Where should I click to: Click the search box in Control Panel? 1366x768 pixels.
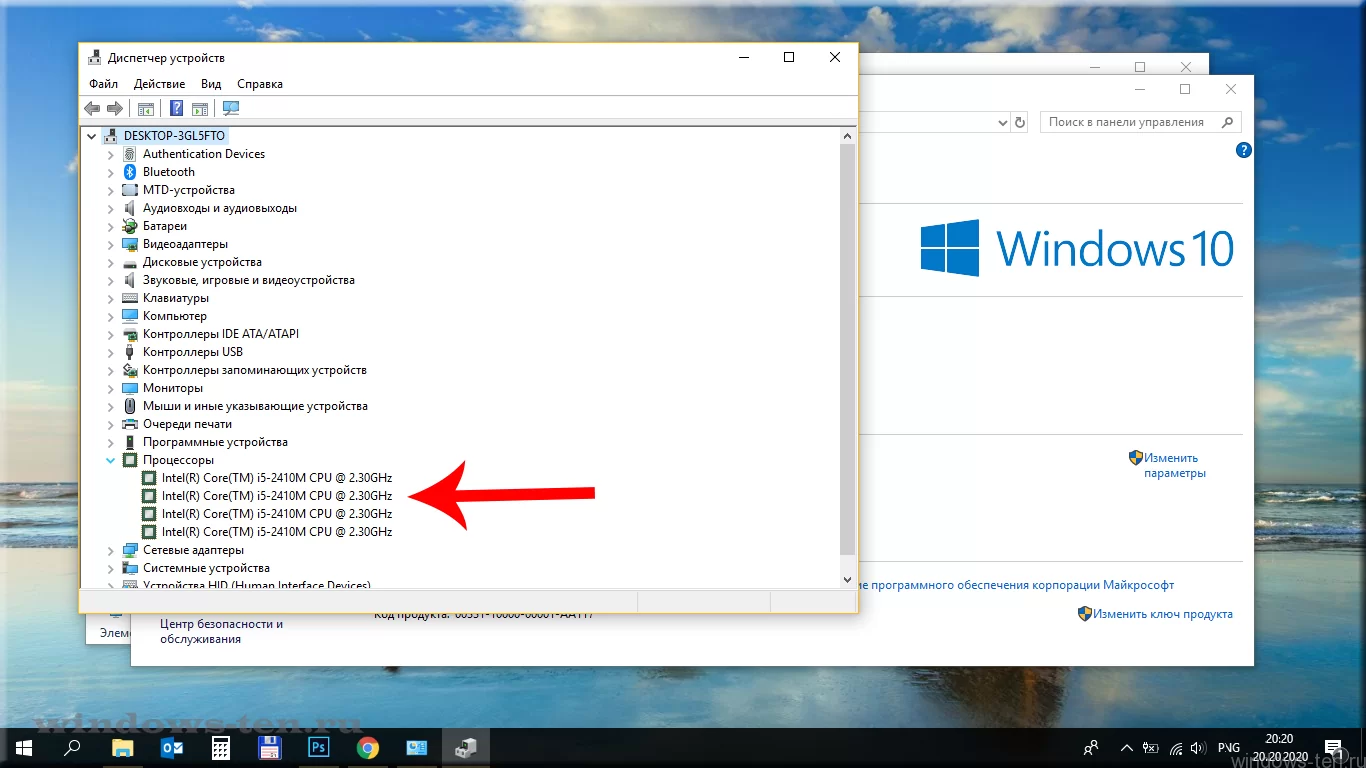1141,122
